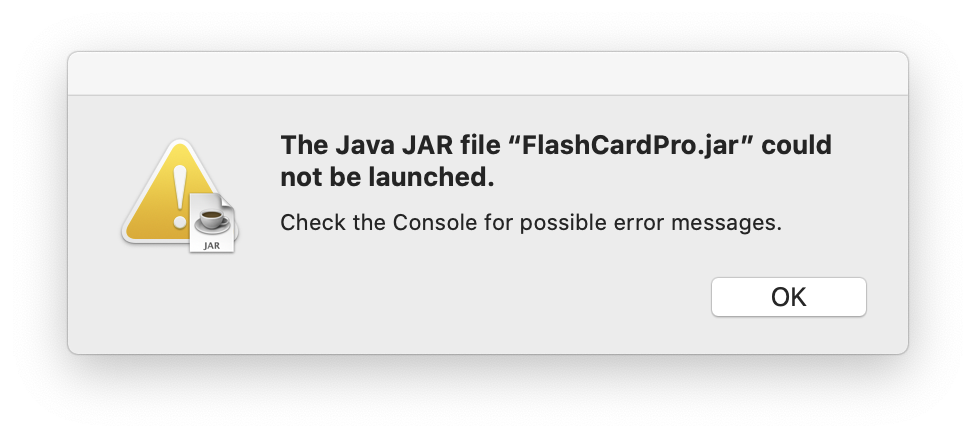976x438 pixels.
Task: Click the dot of the exclamation mark
Action: [x=180, y=221]
